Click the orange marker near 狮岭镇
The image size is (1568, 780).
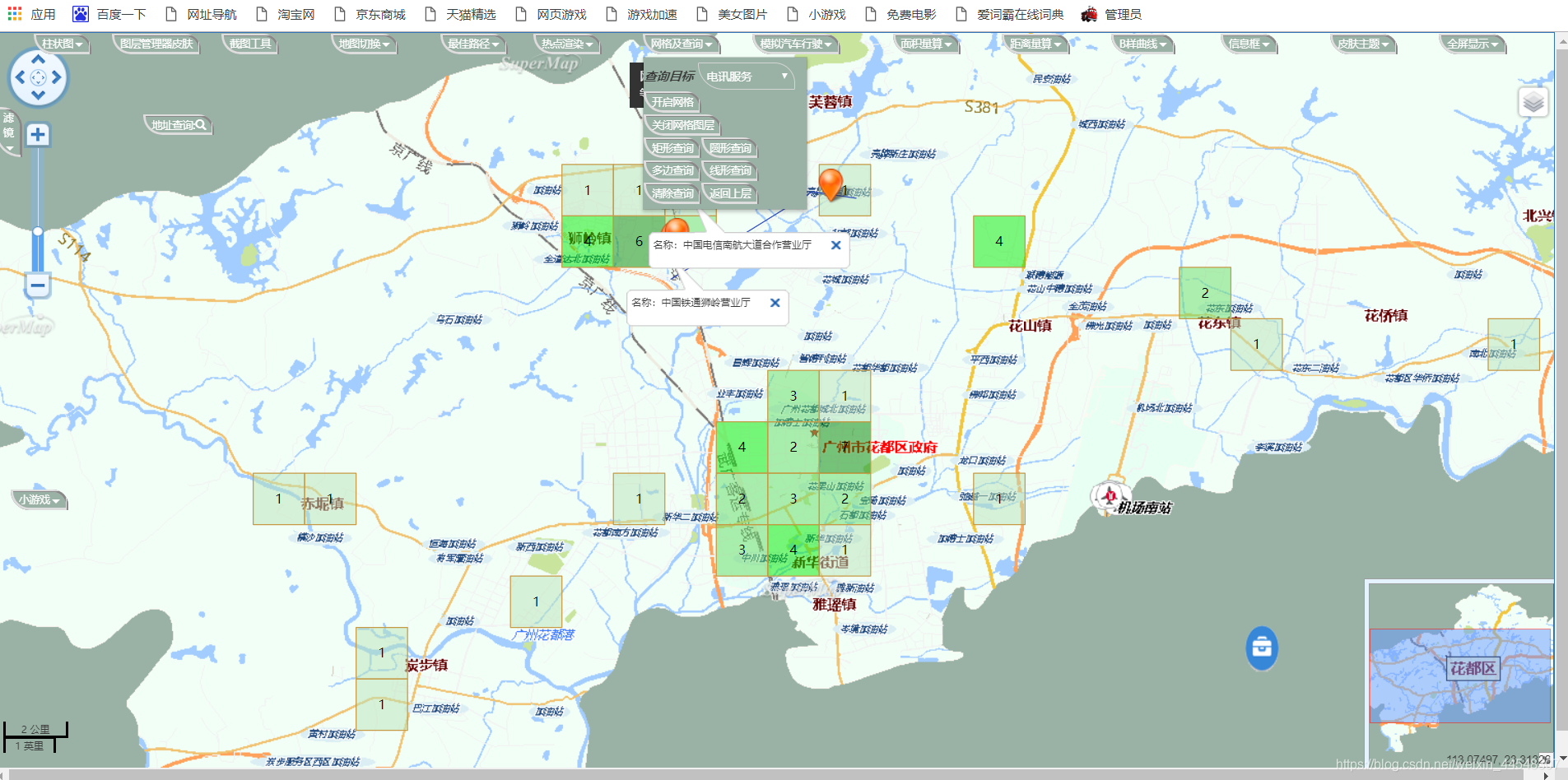(x=676, y=225)
